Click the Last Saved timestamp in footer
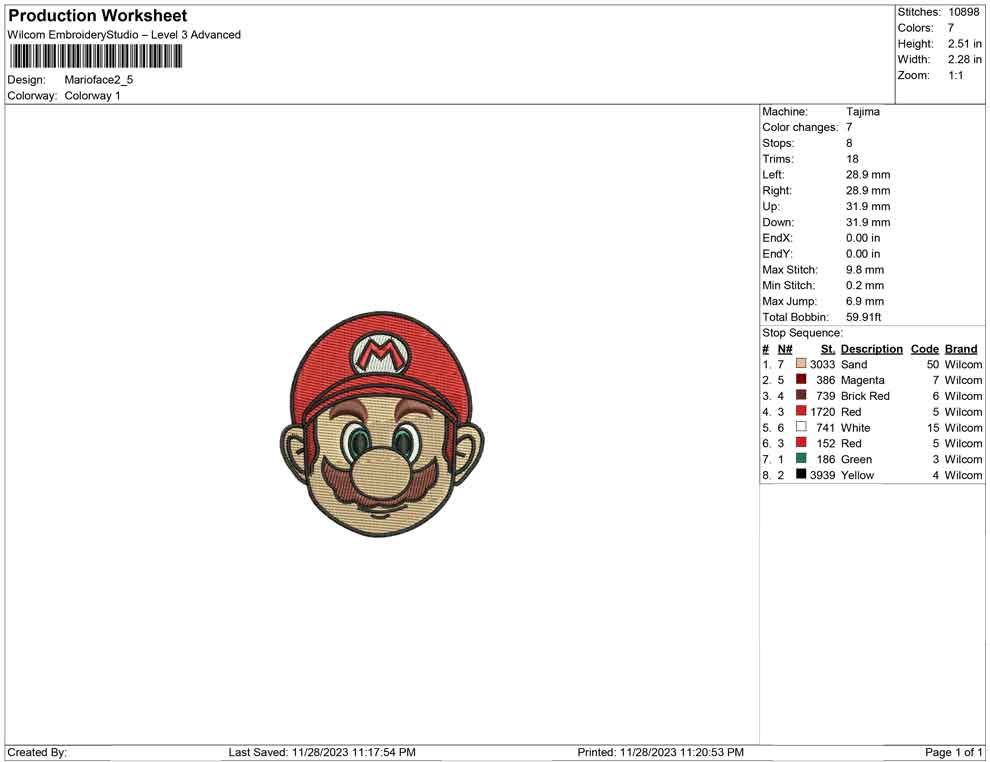Image resolution: width=990 pixels, height=762 pixels. 322,752
